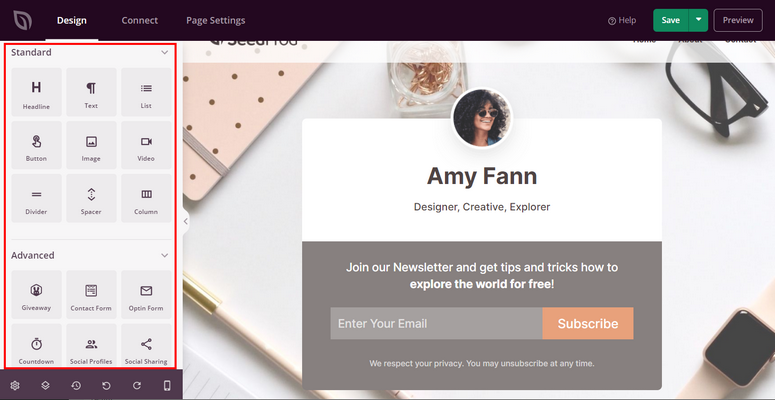
Task: Open the Optin Form block
Action: point(146,295)
